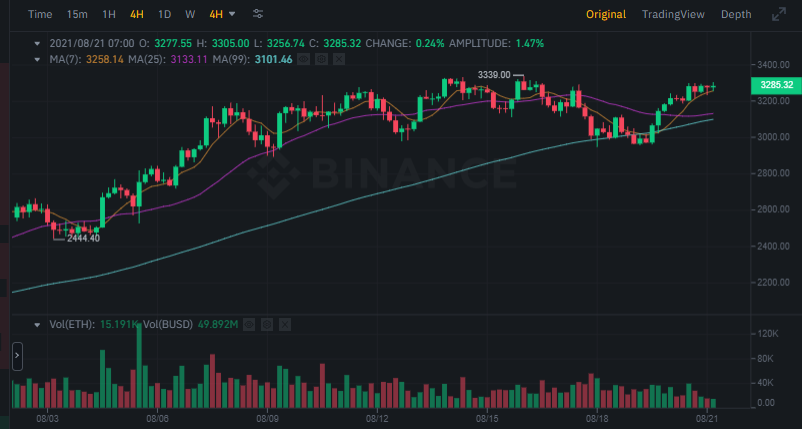Image resolution: width=802 pixels, height=429 pixels.
Task: Remove the MA indicator from chart
Action: click(x=339, y=60)
